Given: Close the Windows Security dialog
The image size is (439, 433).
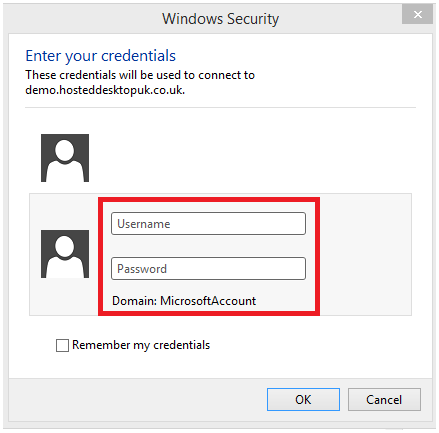Looking at the screenshot, I should pos(417,15).
